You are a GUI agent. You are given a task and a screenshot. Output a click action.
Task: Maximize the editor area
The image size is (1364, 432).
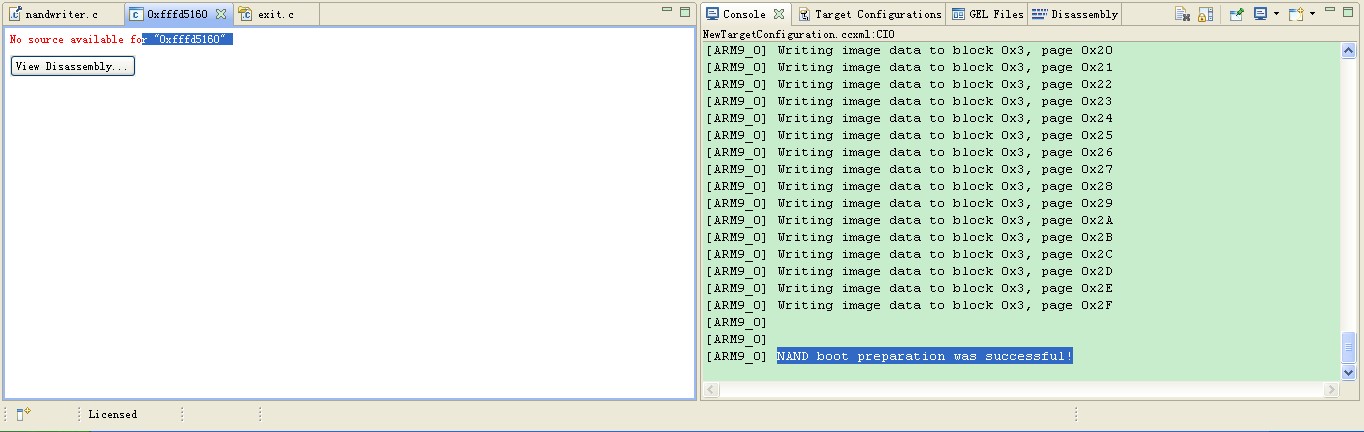(x=685, y=11)
